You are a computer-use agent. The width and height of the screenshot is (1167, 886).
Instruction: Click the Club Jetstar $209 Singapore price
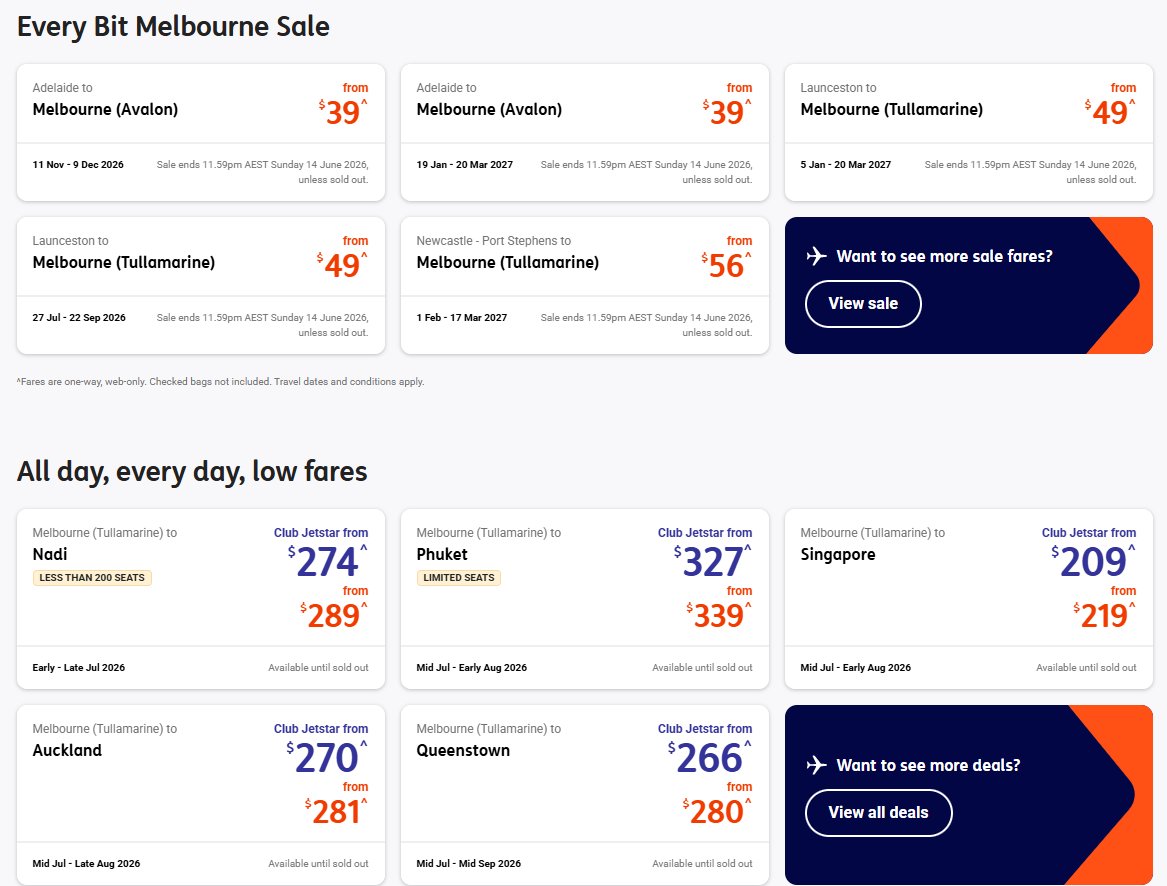point(1093,561)
